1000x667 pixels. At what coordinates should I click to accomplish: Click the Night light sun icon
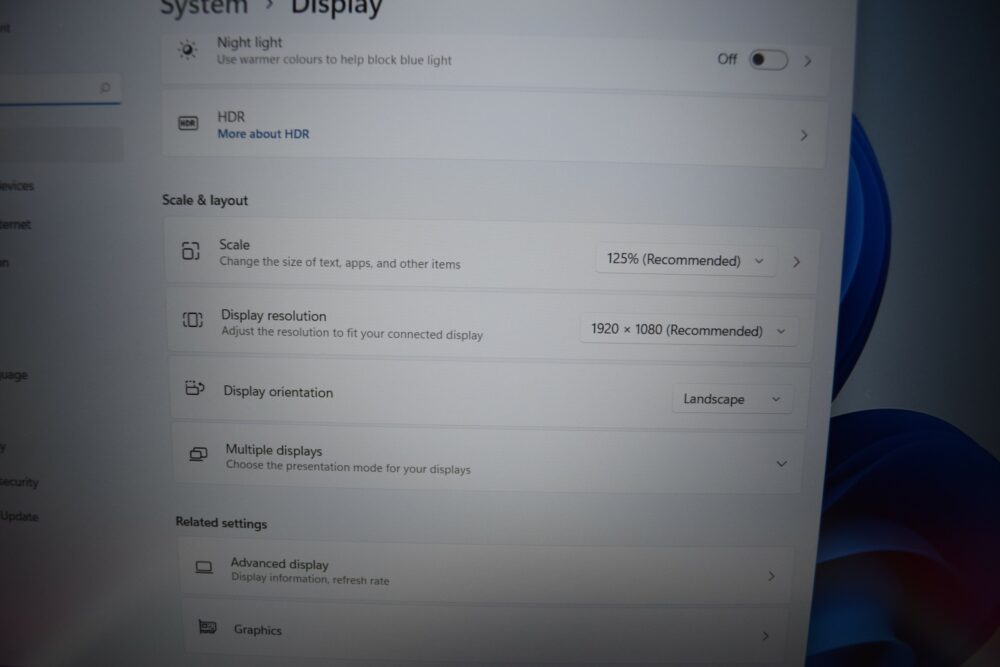[x=187, y=50]
